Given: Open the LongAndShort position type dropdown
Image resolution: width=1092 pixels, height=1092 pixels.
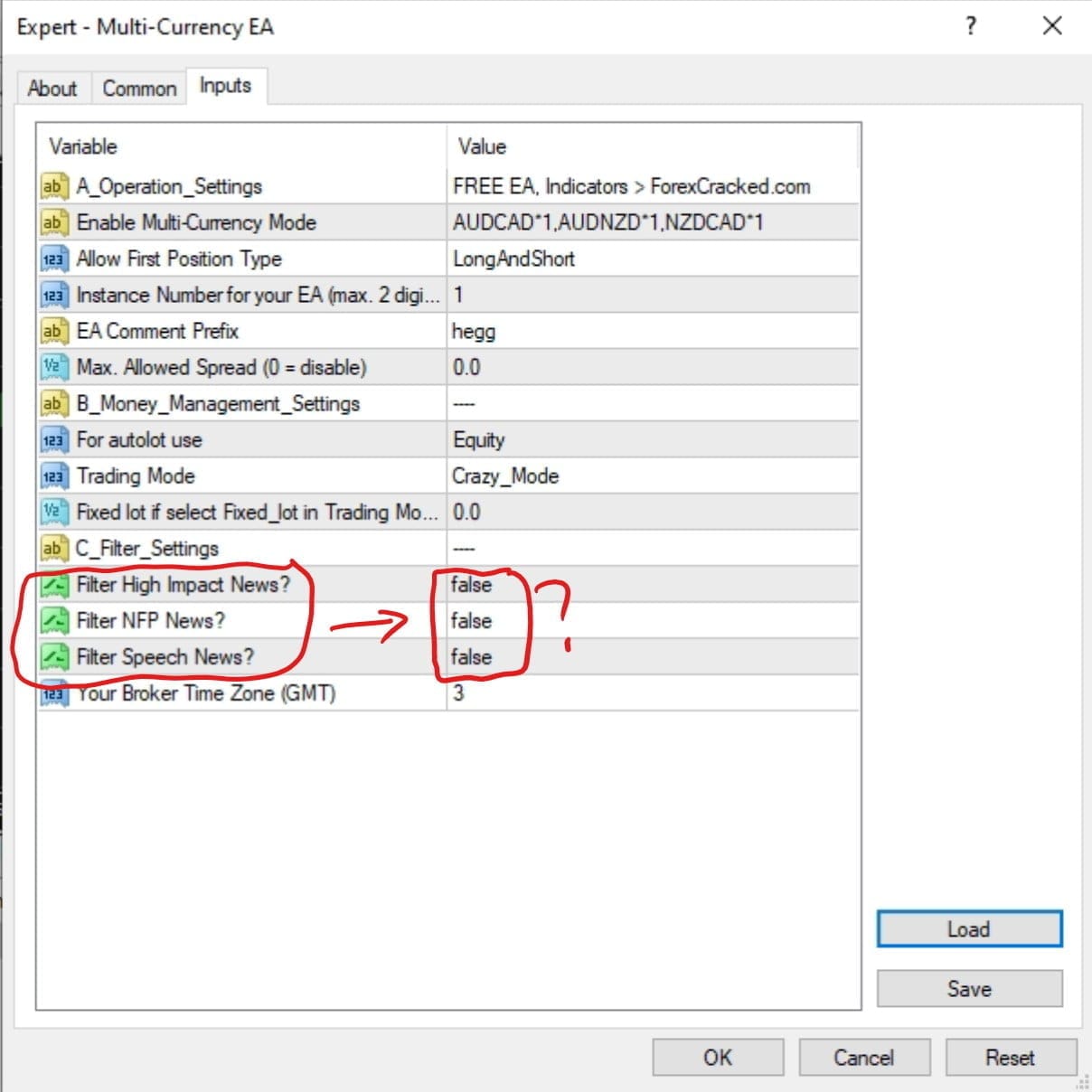Looking at the screenshot, I should [x=513, y=259].
